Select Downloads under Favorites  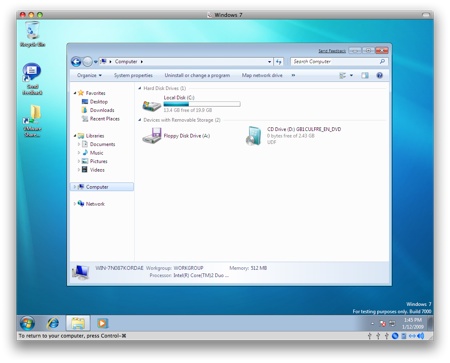click(98, 110)
